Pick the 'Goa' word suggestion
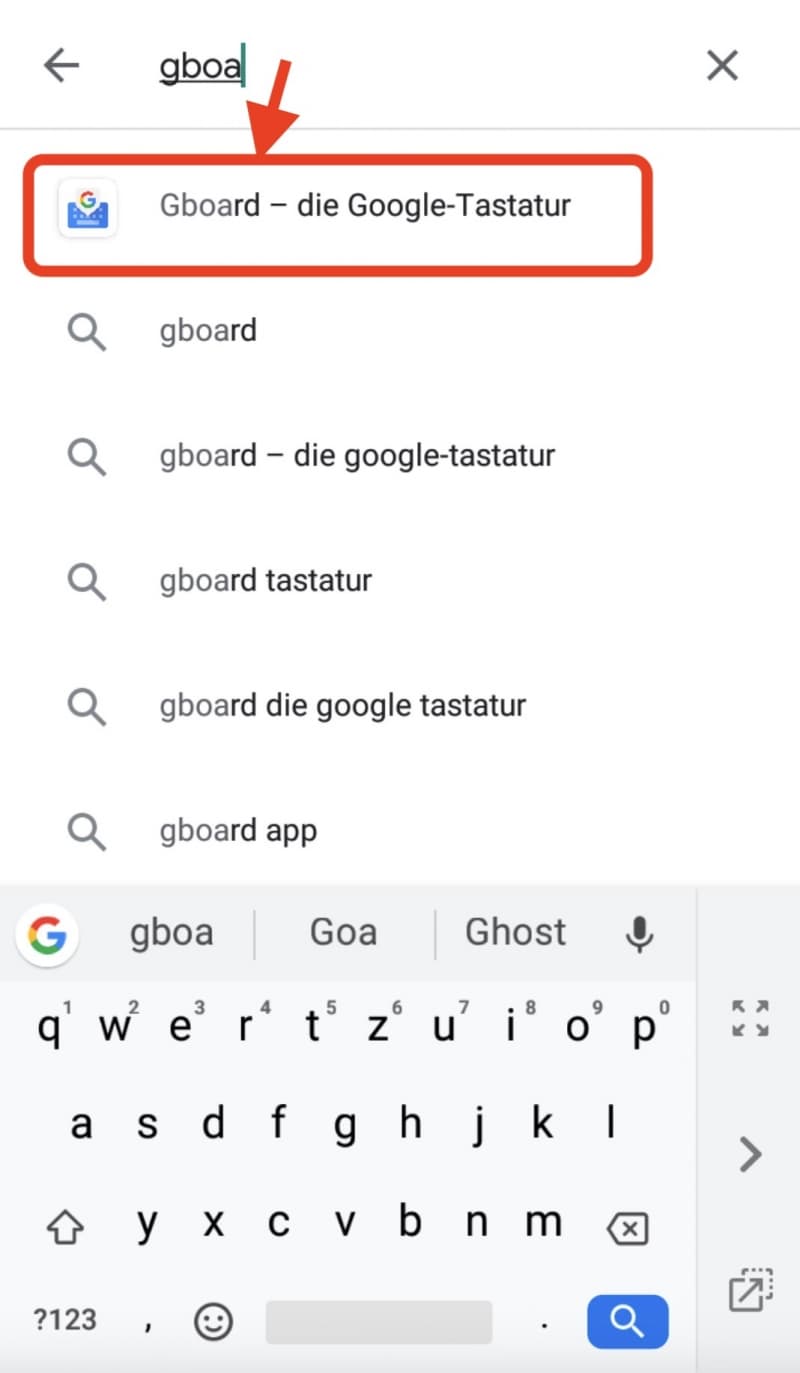 [x=344, y=932]
